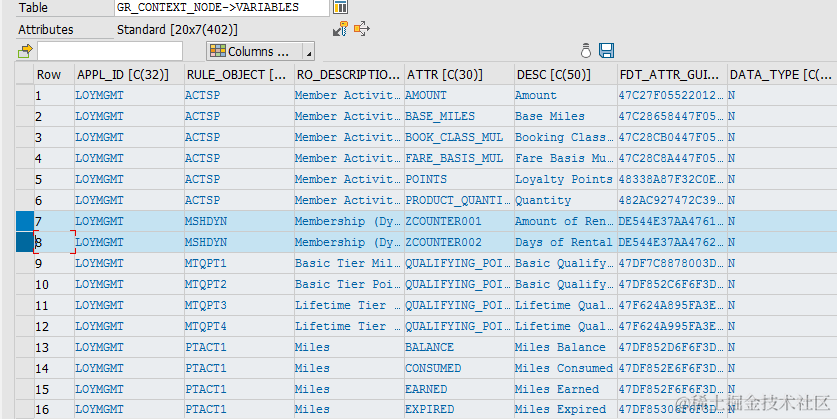
Task: Click the Days of Rental description cell
Action: (x=566, y=242)
